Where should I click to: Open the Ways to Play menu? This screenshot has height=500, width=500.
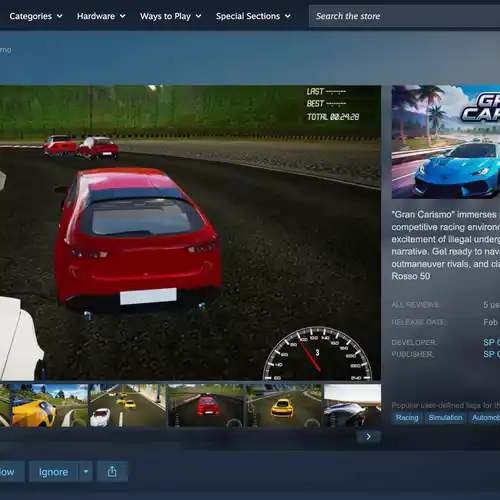coord(170,16)
